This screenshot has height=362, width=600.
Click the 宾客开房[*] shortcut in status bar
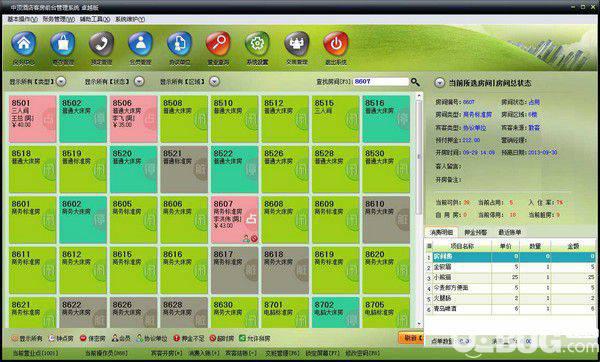[166, 353]
